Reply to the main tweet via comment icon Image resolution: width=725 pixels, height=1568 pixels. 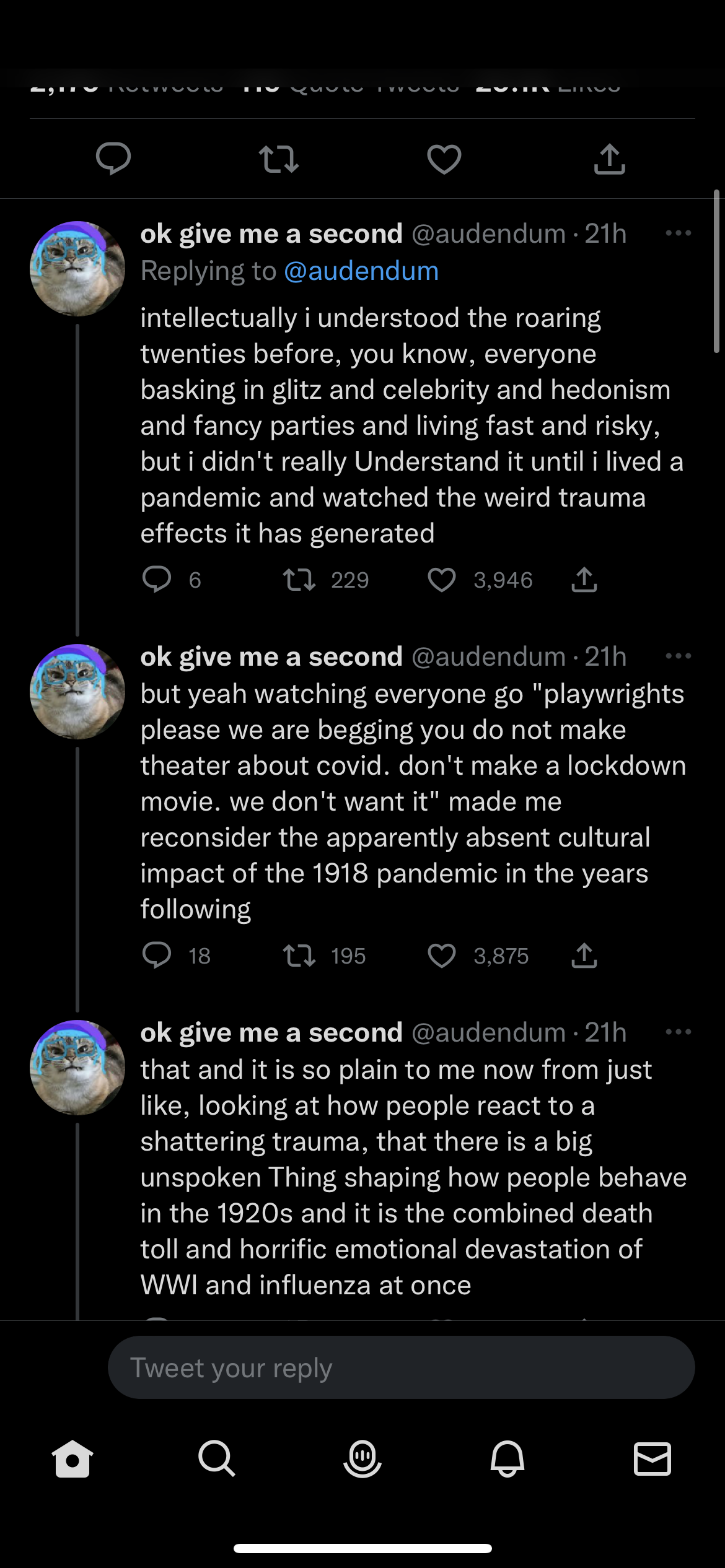(x=113, y=159)
